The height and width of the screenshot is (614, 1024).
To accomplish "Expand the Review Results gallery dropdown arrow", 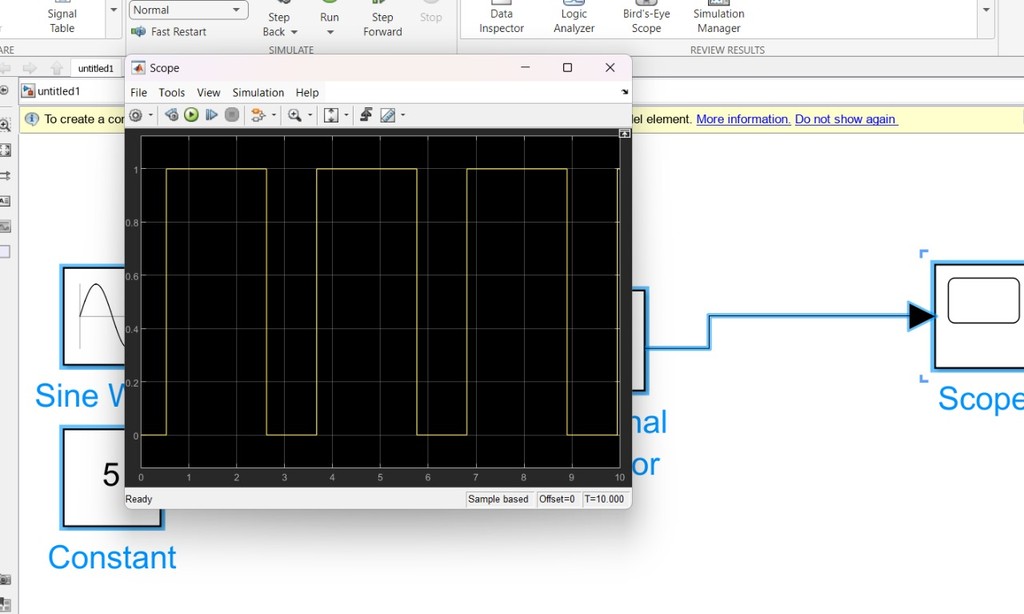I will tap(987, 10).
